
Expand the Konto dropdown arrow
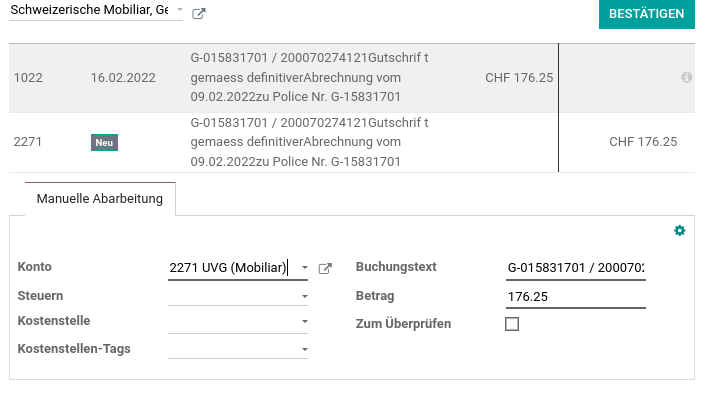(305, 268)
